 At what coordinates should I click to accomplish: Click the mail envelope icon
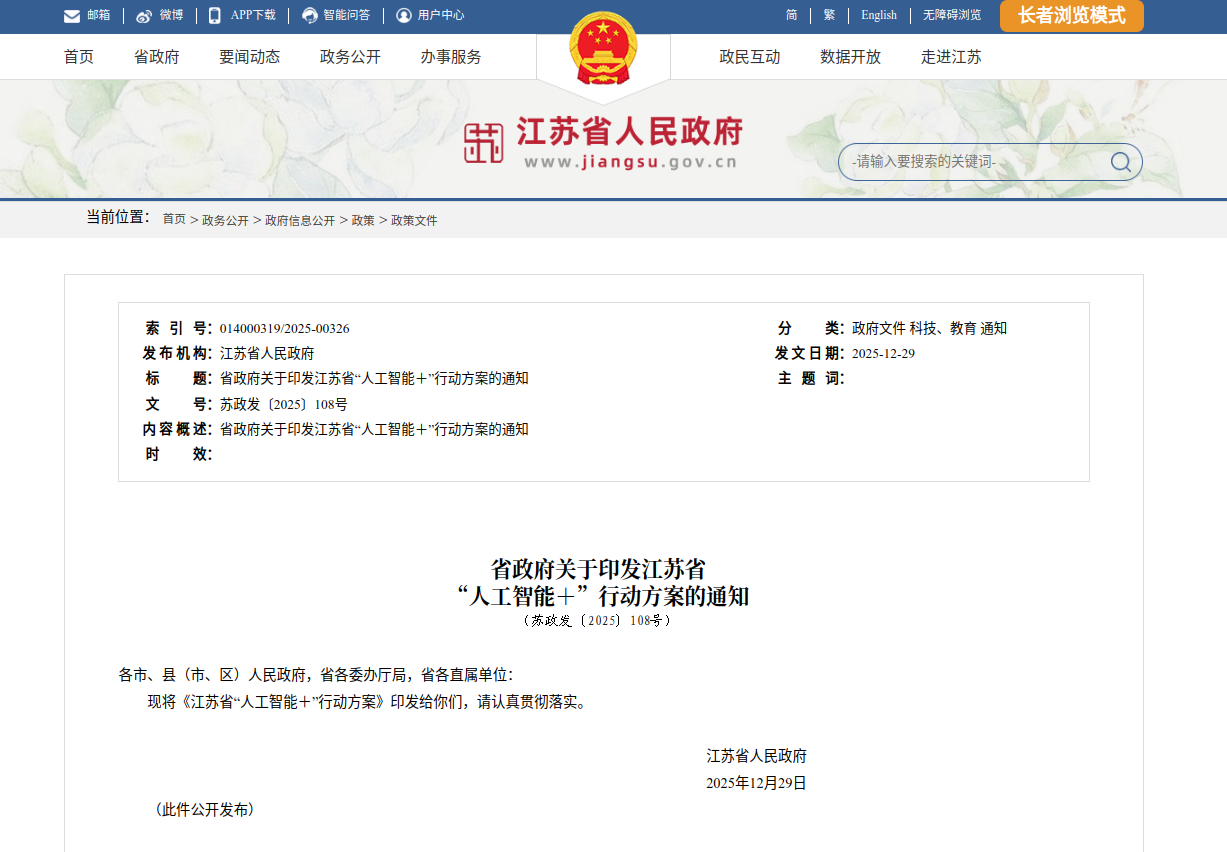point(72,16)
